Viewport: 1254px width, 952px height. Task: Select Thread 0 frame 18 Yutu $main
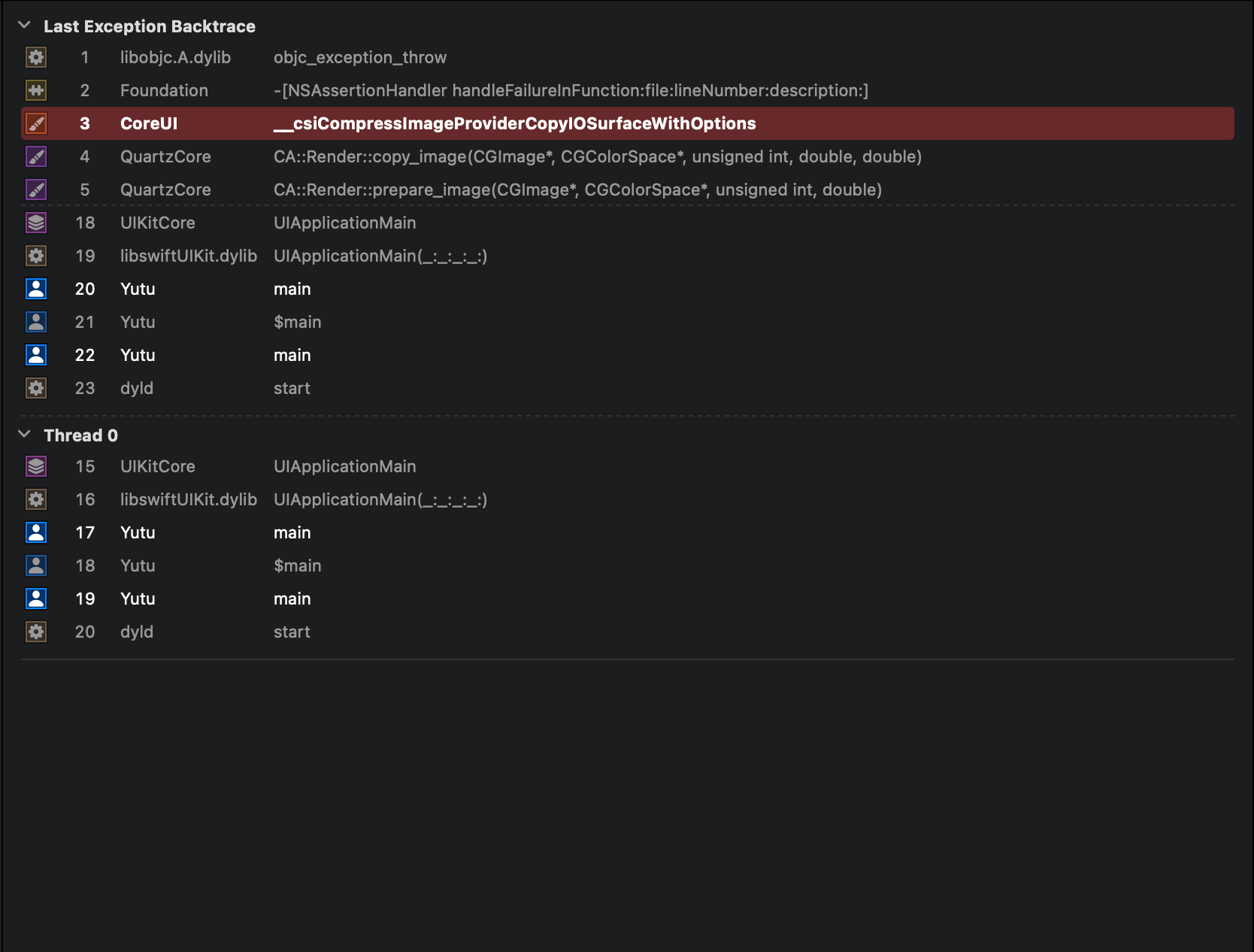297,565
